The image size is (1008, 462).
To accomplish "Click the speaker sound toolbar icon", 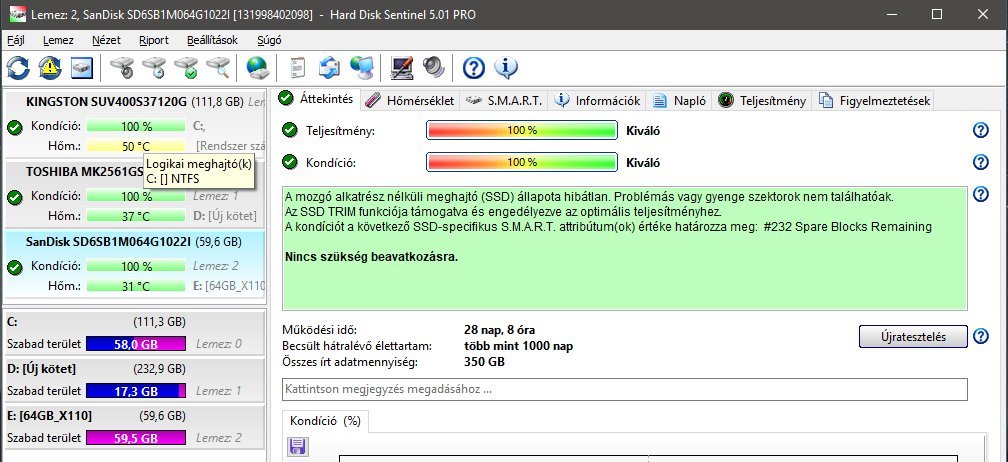I will [434, 67].
